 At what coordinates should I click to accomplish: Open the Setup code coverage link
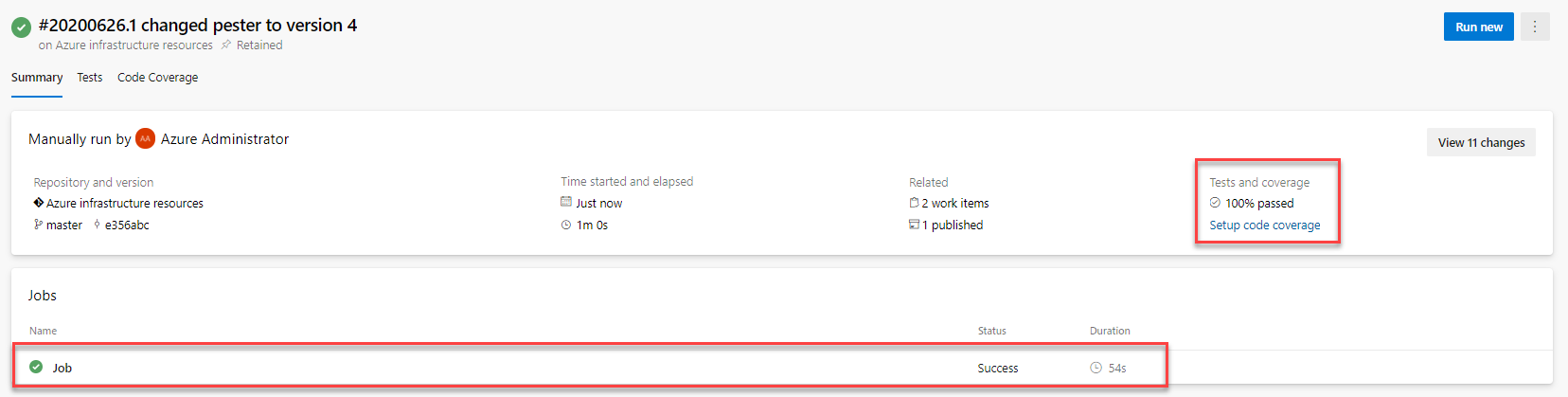pos(1265,226)
